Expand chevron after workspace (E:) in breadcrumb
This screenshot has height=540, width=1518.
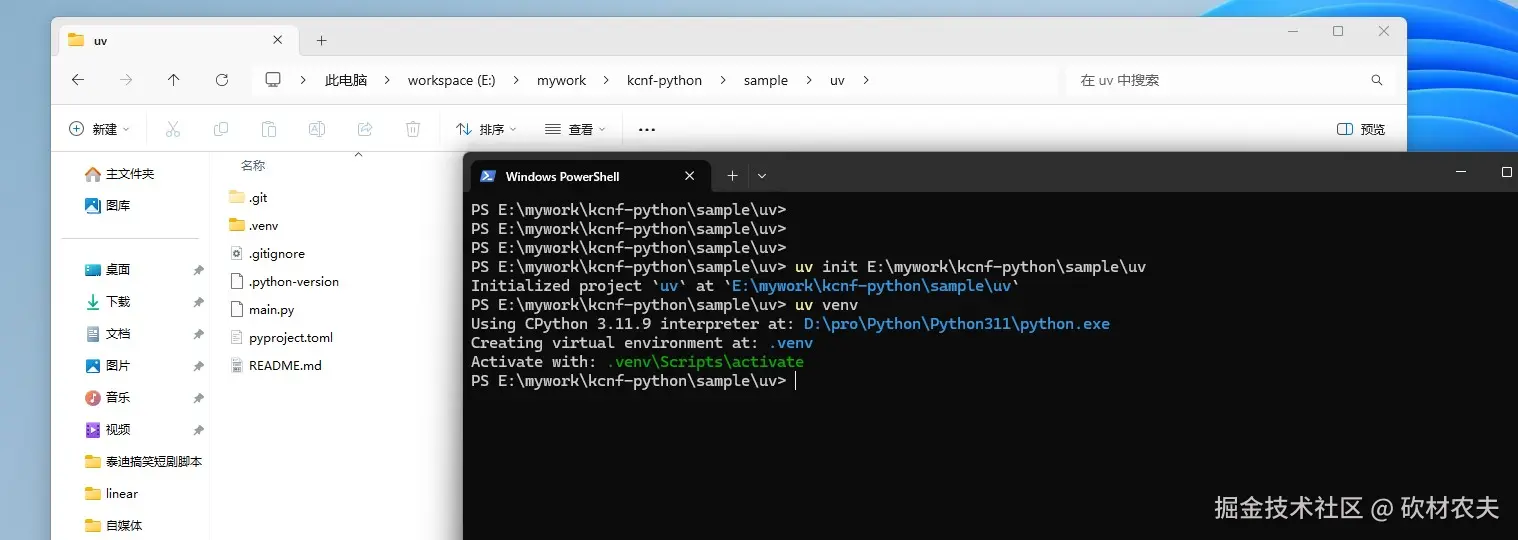515,80
